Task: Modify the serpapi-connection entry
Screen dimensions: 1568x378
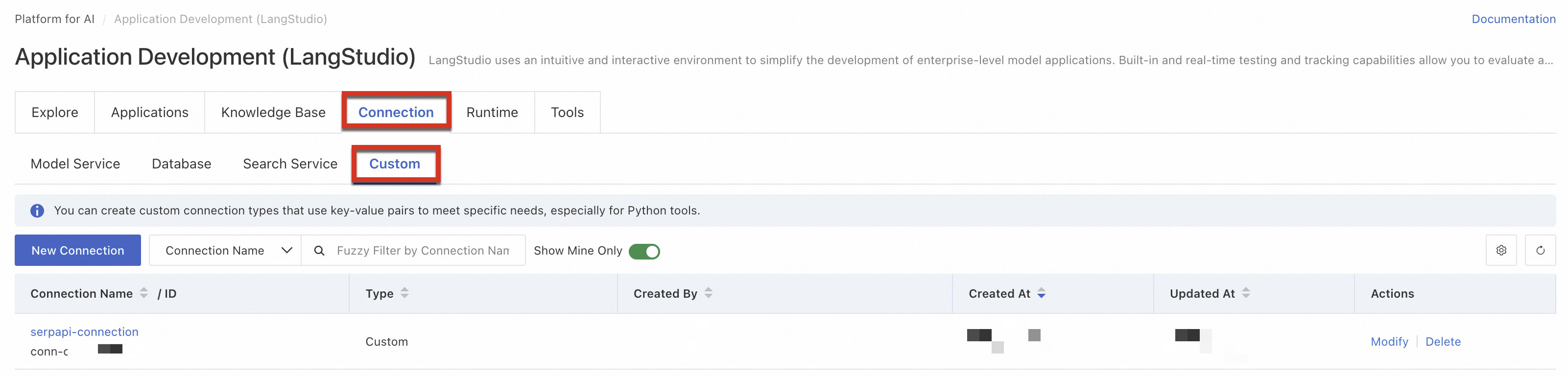Action: (x=1390, y=341)
